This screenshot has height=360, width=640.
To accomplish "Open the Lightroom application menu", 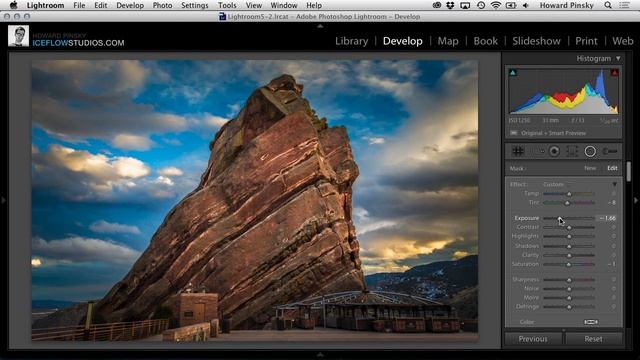I will pyautogui.click(x=45, y=5).
